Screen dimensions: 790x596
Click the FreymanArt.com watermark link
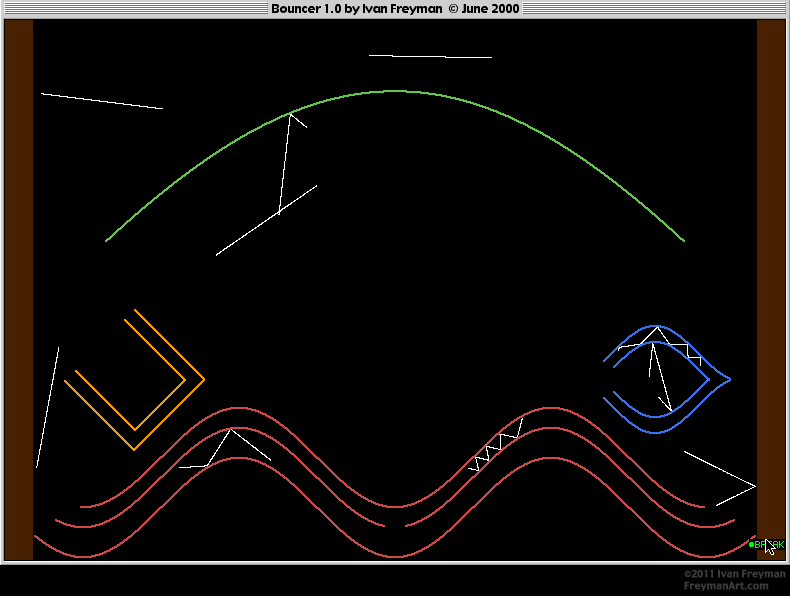tap(726, 586)
